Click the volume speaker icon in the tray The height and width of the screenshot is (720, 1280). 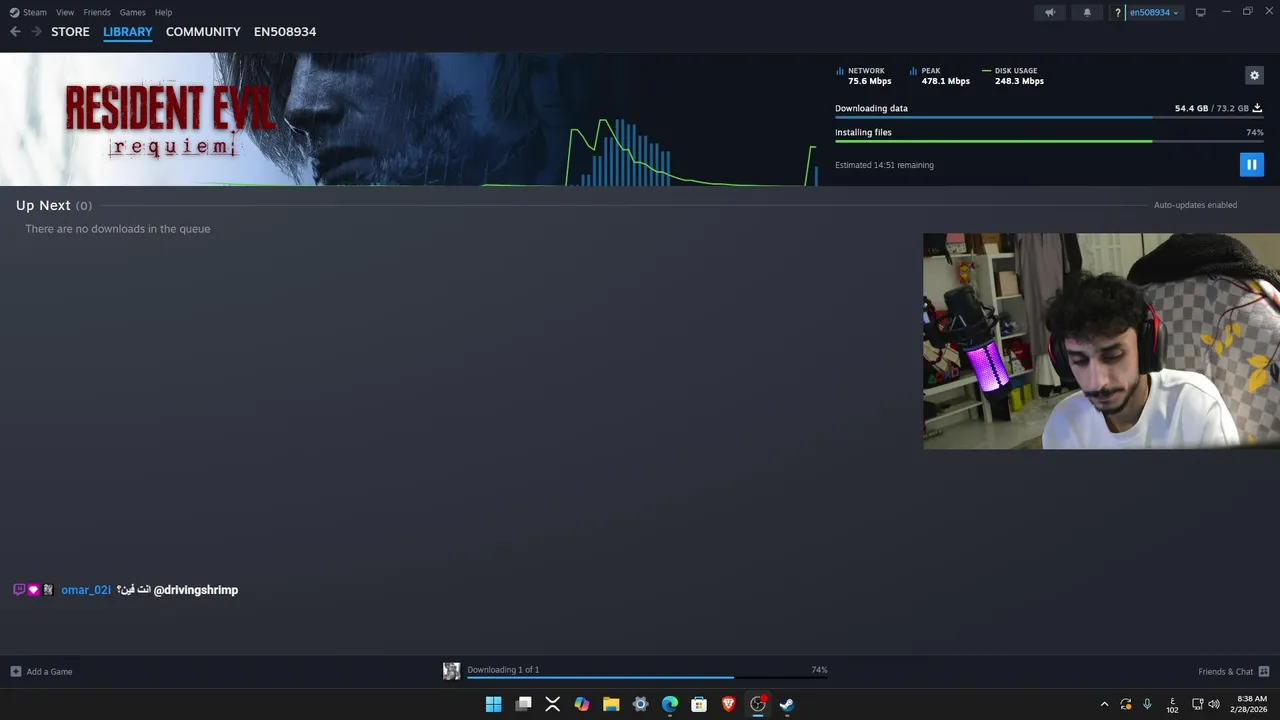pyautogui.click(x=1214, y=704)
